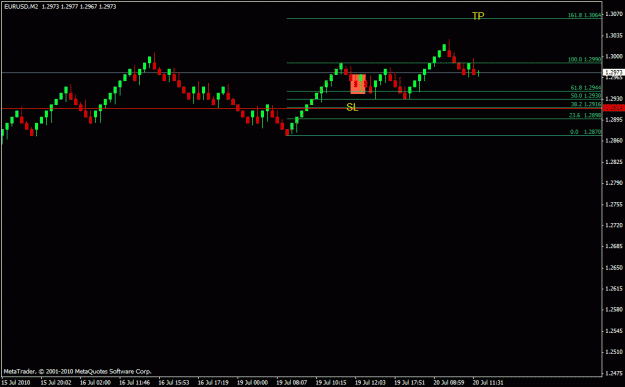Viewport: 625px width, 387px height.
Task: Click time axis label 16 Jul 15:53
Action: pyautogui.click(x=174, y=383)
